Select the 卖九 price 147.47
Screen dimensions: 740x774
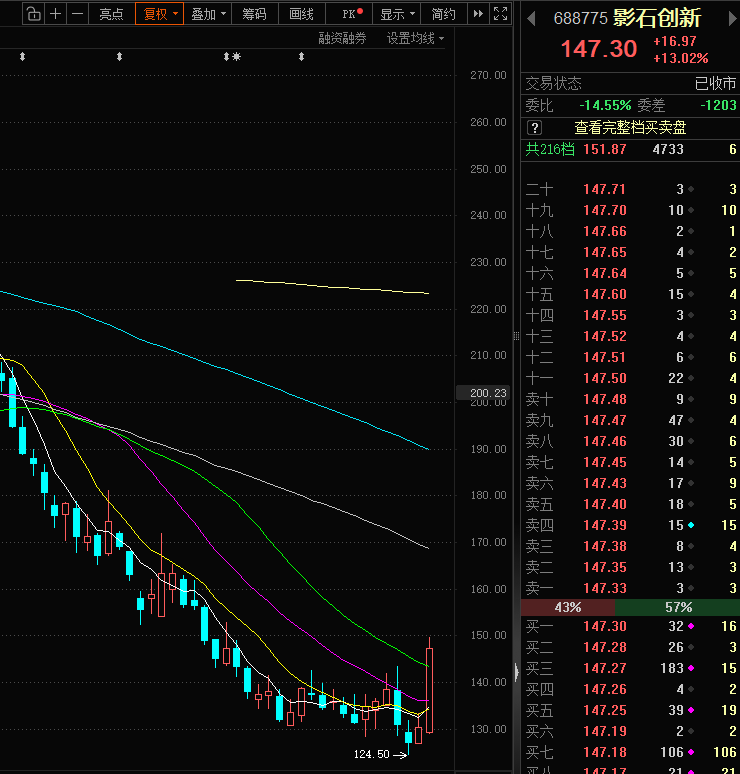(x=605, y=420)
